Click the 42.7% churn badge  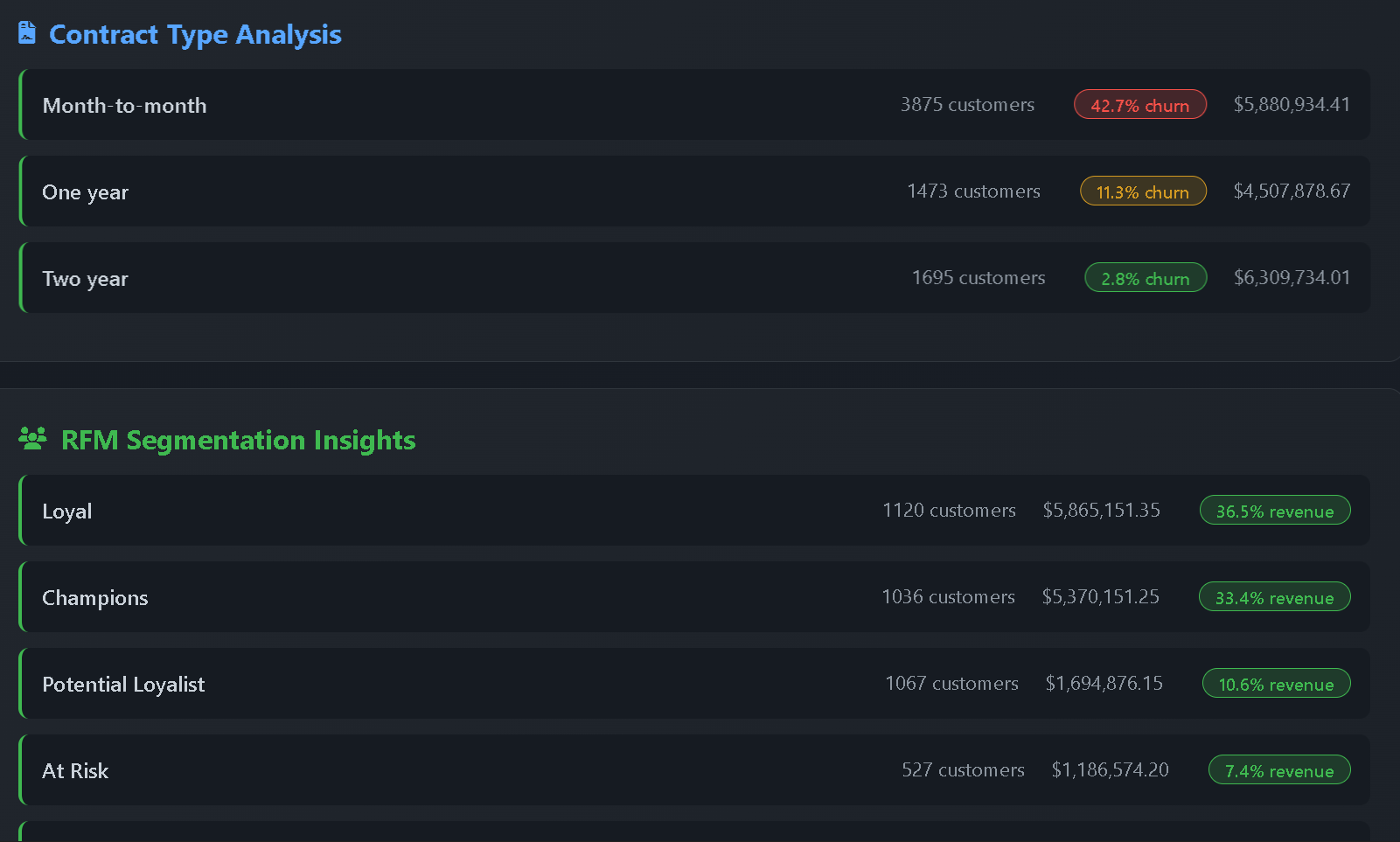1139,104
